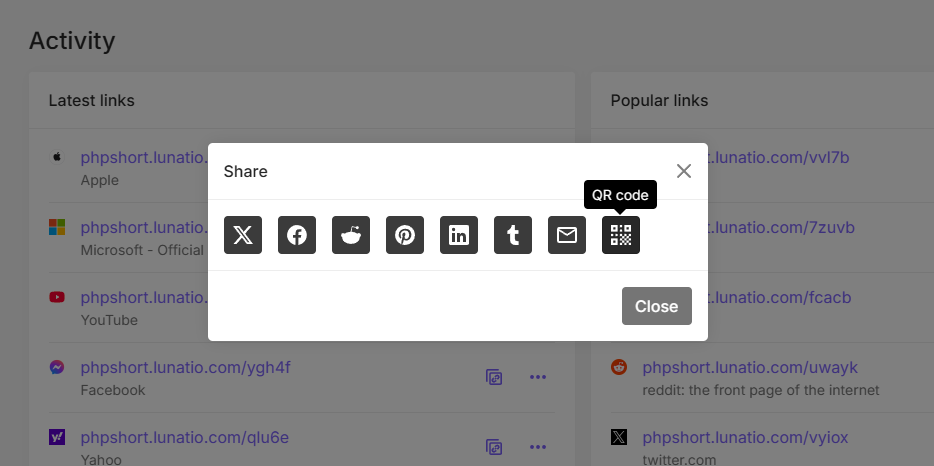The image size is (934, 466).
Task: Share link on Facebook
Action: pos(297,235)
